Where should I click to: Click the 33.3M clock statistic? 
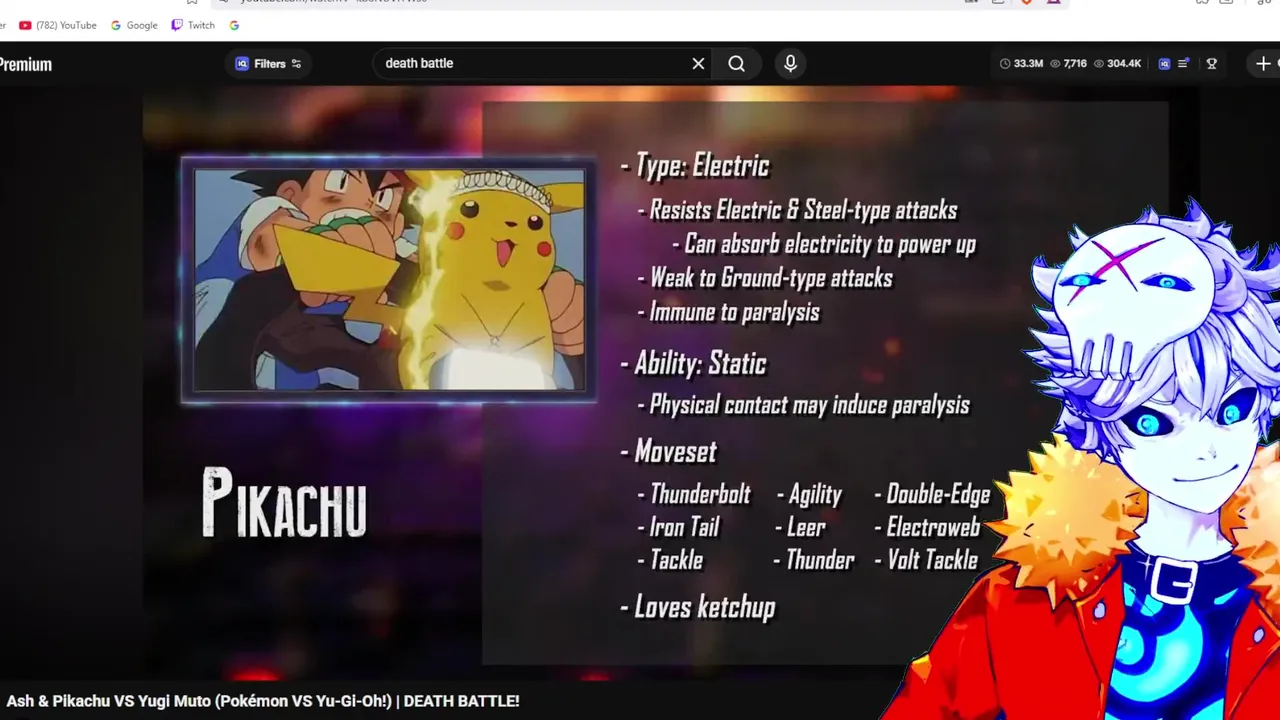pos(1021,64)
